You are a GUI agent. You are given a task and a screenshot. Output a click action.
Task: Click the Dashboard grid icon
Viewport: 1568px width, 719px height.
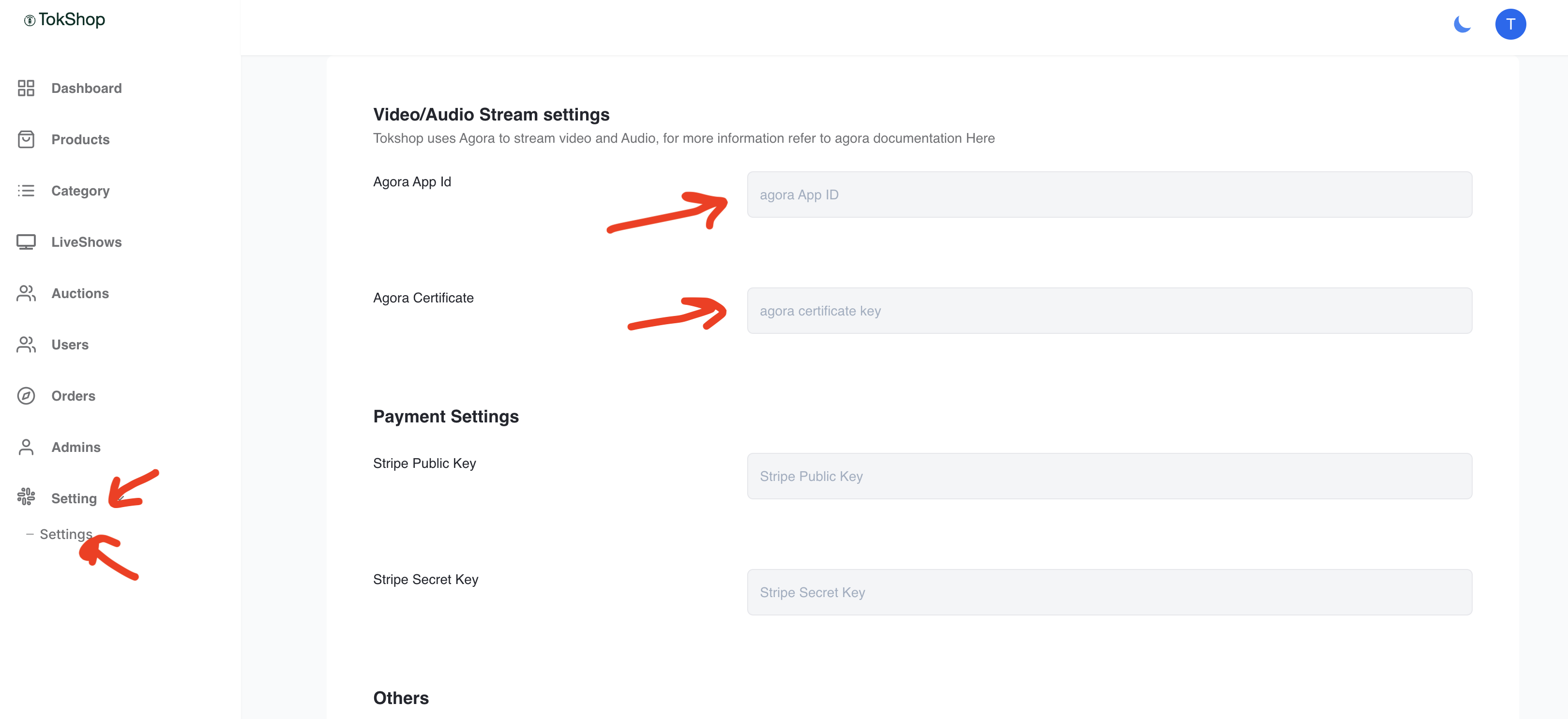(26, 88)
